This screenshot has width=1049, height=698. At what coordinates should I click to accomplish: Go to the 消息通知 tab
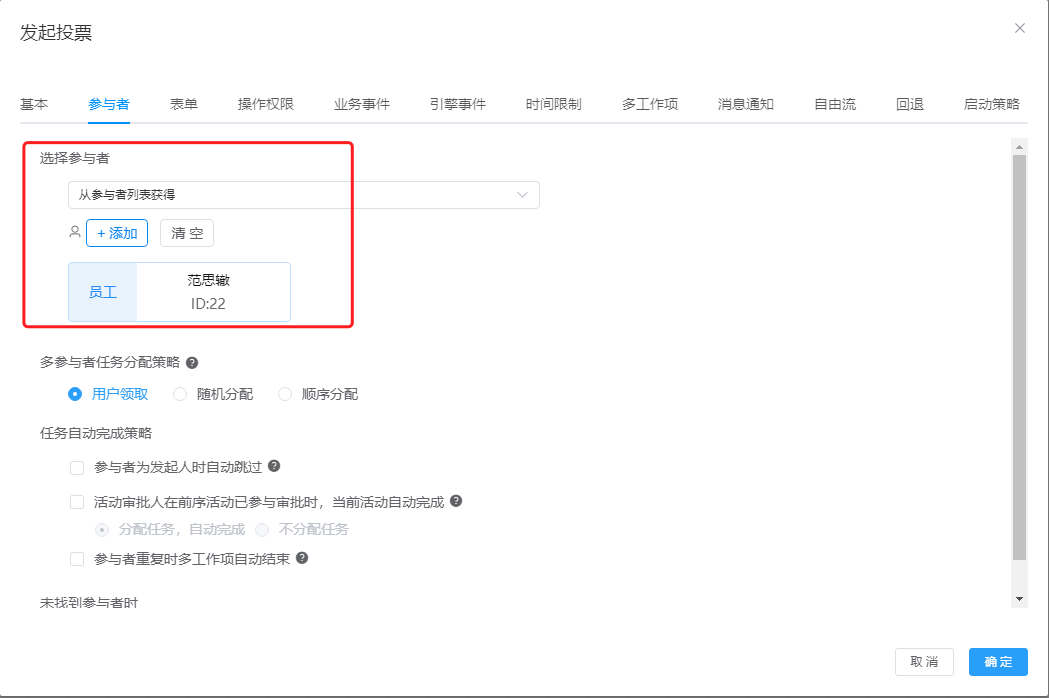click(745, 104)
